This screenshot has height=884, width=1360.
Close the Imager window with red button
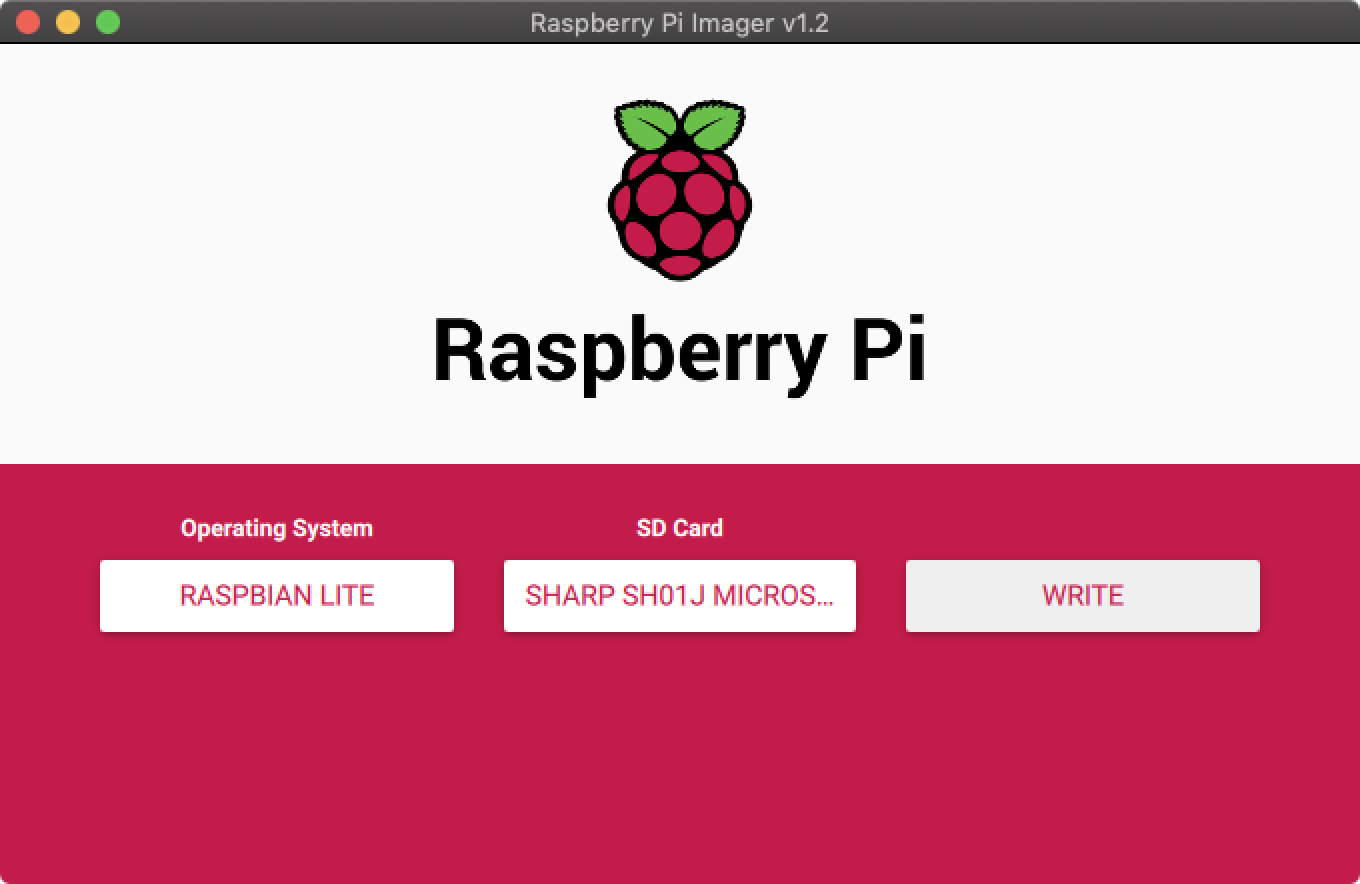click(x=28, y=22)
